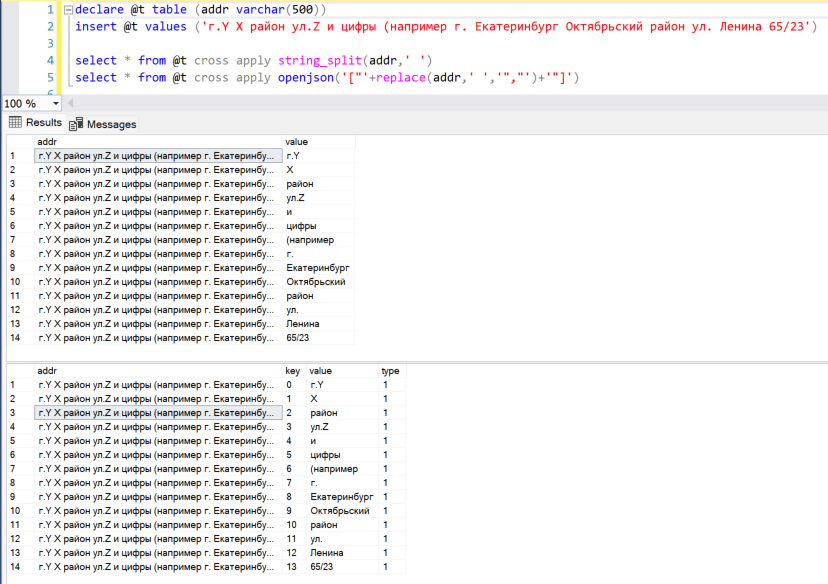Select row 14 header in second result grid
This screenshot has width=828, height=584.
tap(14, 567)
